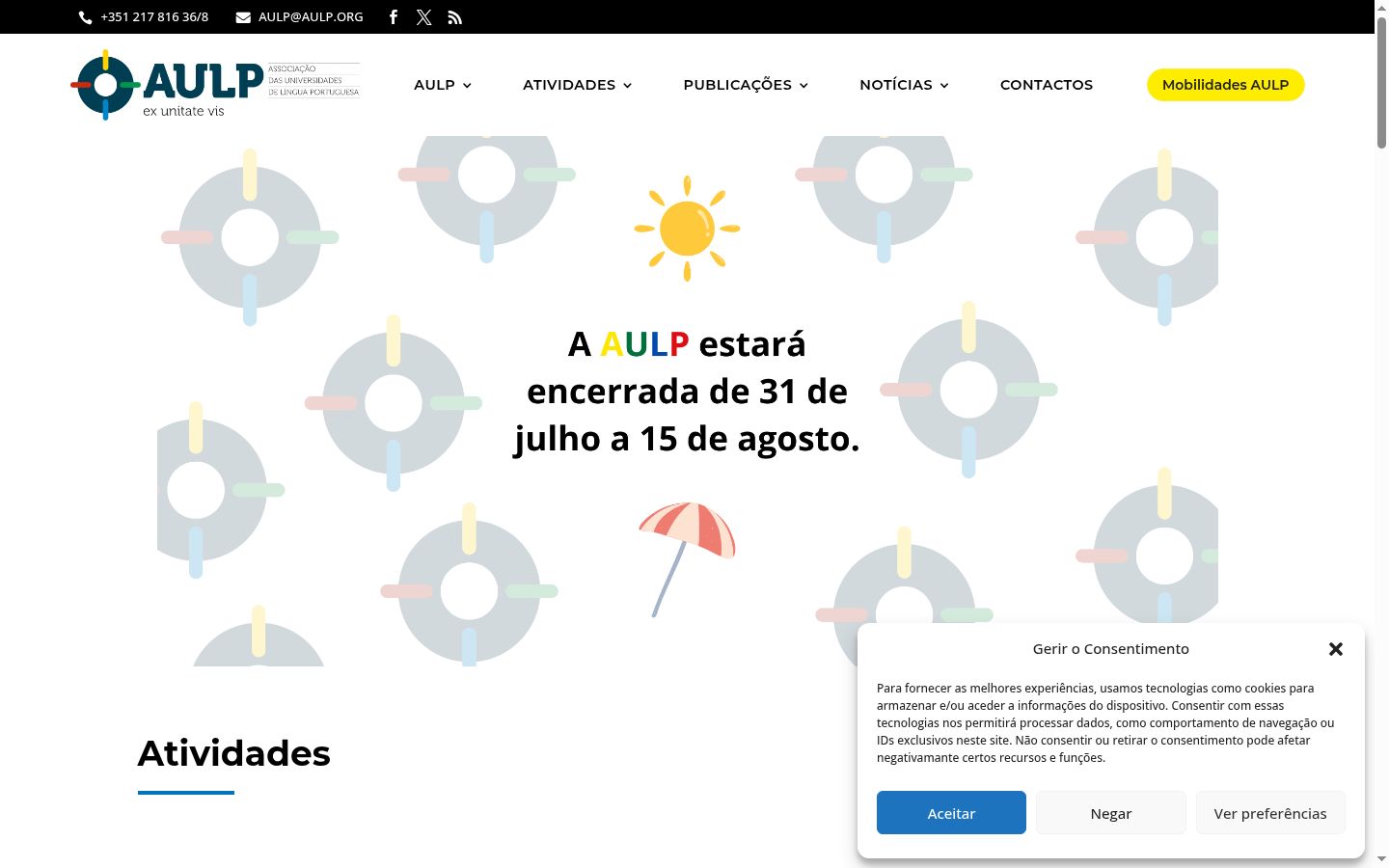Open the AULP navigation menu item

coord(434,85)
